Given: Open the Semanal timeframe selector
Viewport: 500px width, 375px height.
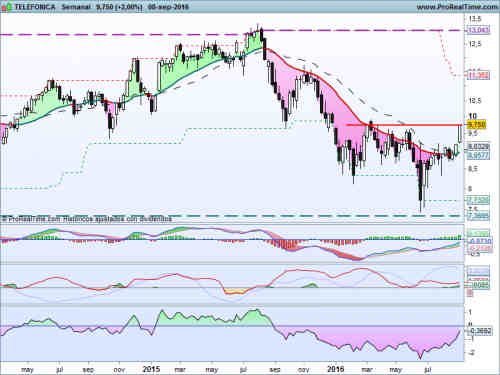Looking at the screenshot, I should coord(76,7).
